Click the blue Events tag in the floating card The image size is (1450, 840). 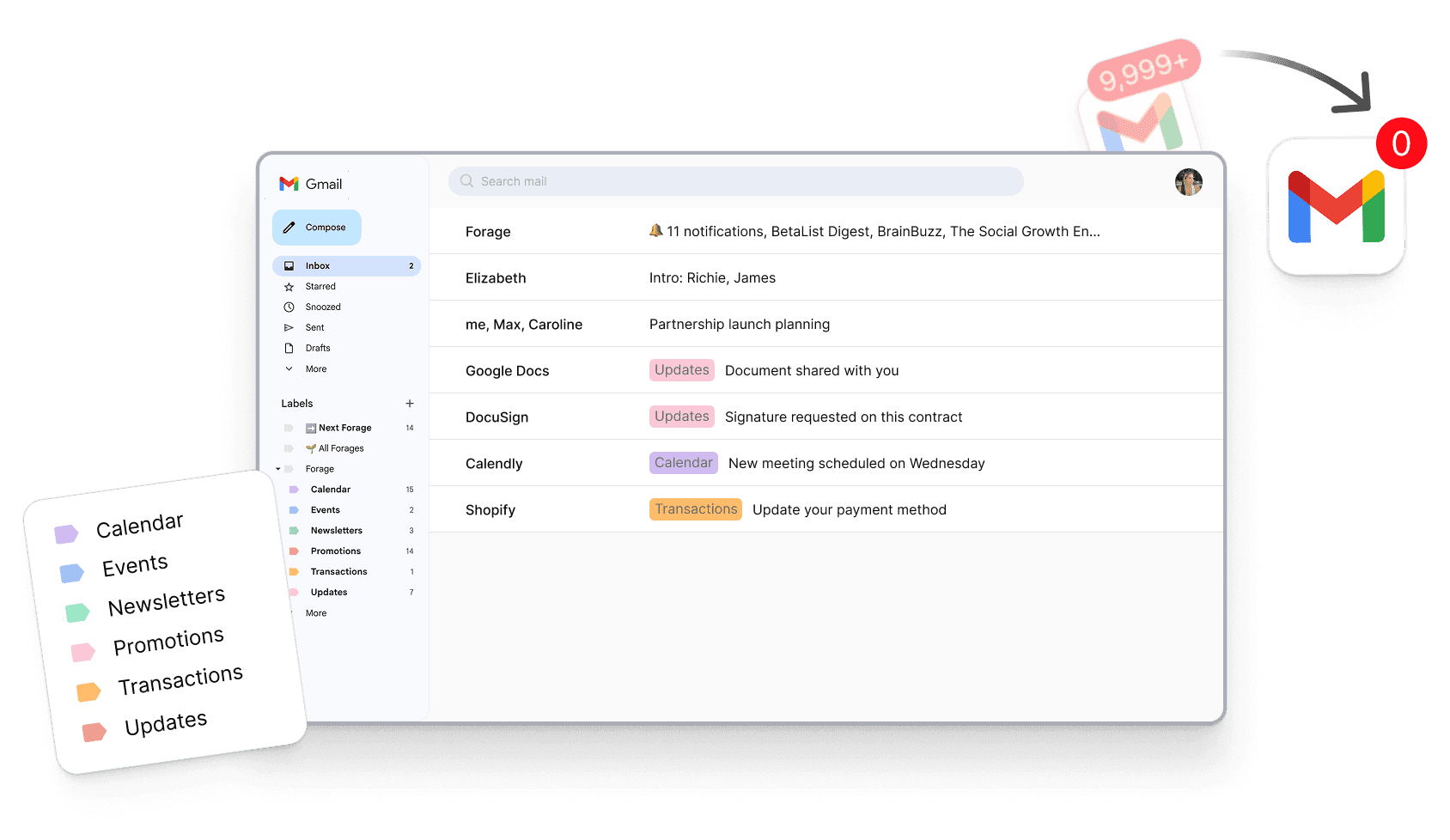coord(72,573)
